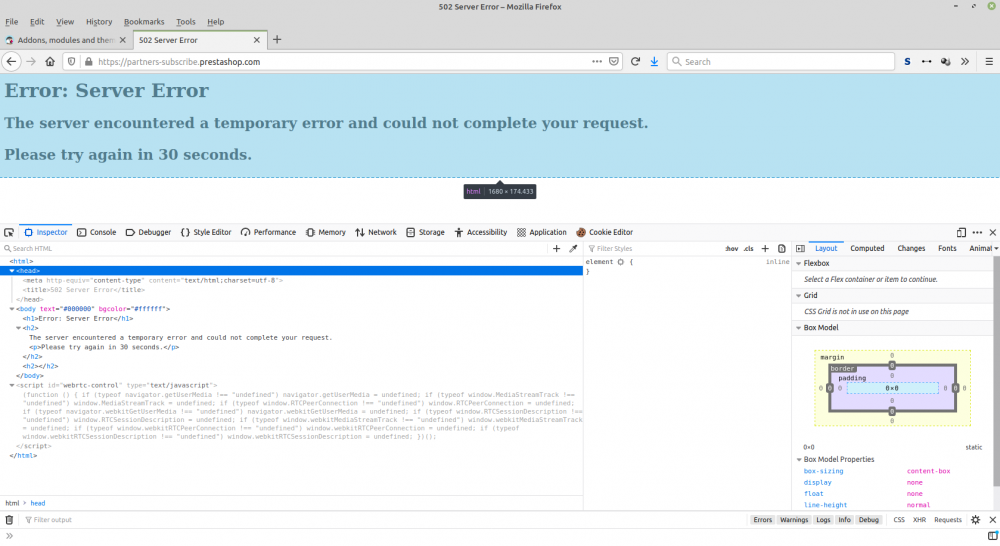The width and height of the screenshot is (1000, 546).
Task: Click the browser Back arrow button
Action: click(11, 62)
